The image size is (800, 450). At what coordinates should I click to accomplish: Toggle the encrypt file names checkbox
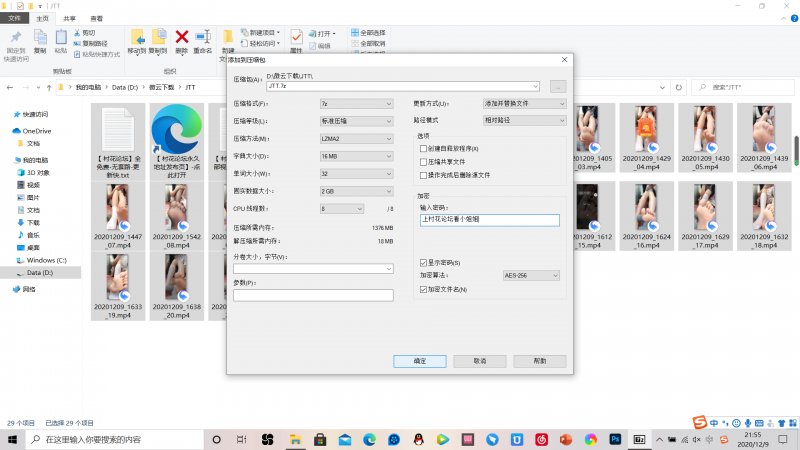click(424, 289)
